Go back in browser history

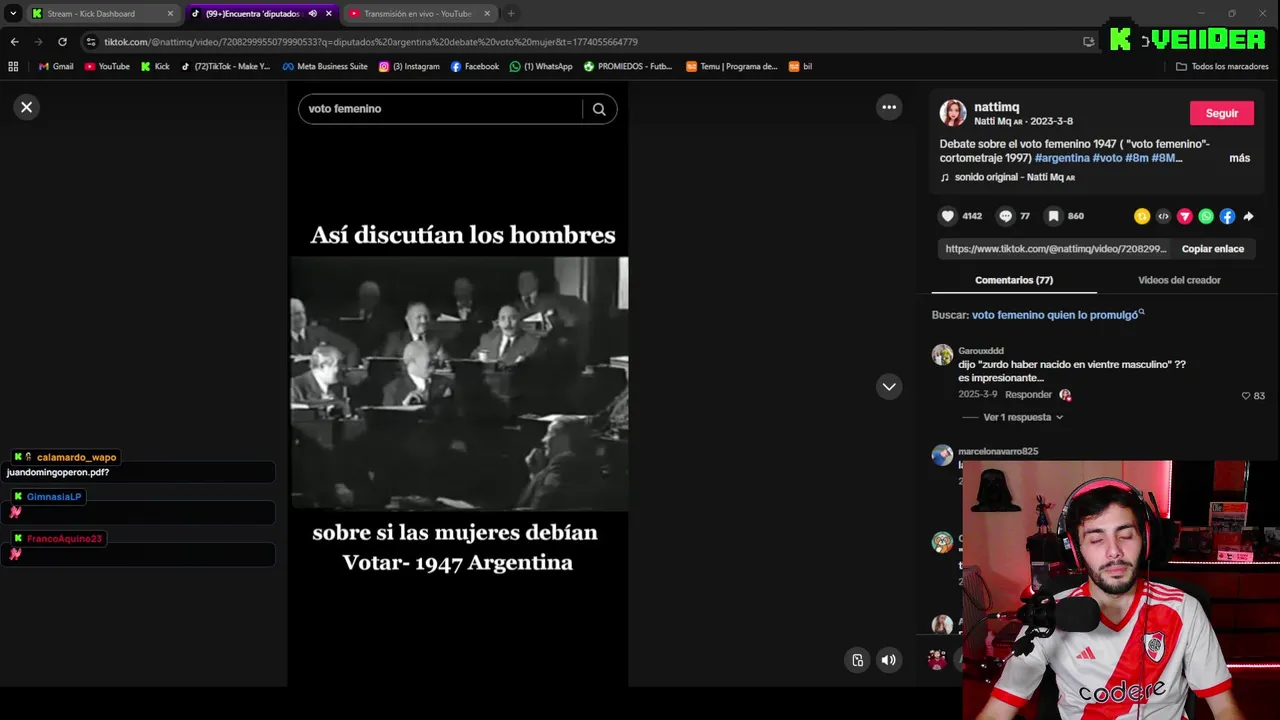(14, 42)
